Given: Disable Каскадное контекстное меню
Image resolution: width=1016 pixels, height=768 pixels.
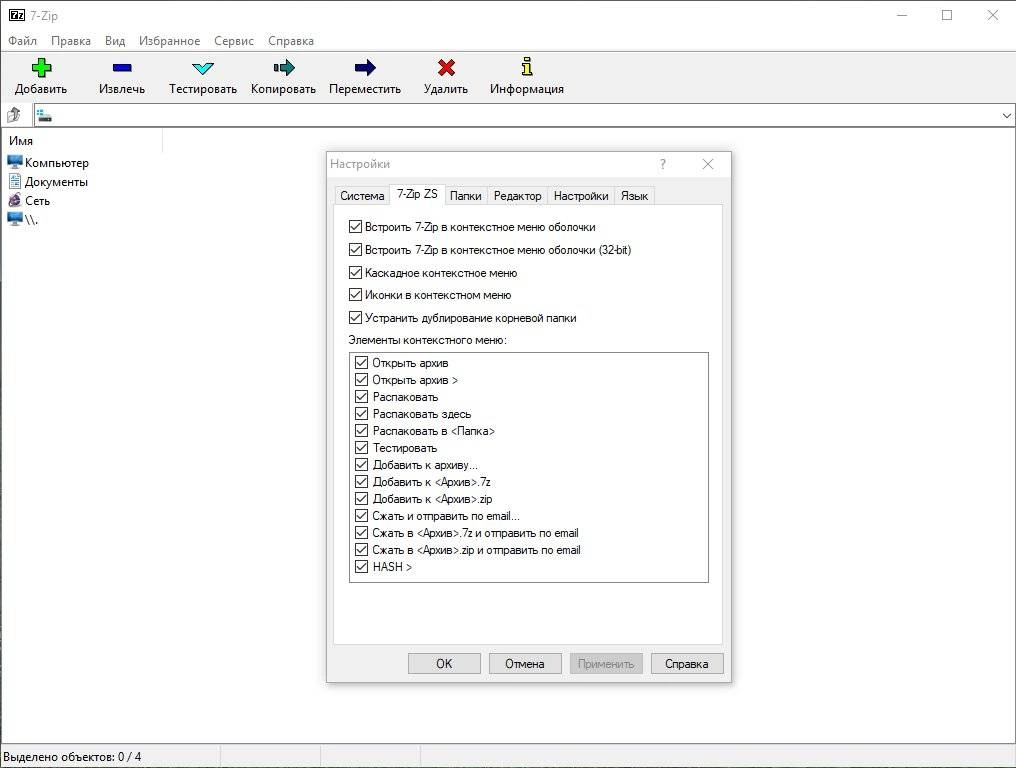Looking at the screenshot, I should pyautogui.click(x=355, y=272).
